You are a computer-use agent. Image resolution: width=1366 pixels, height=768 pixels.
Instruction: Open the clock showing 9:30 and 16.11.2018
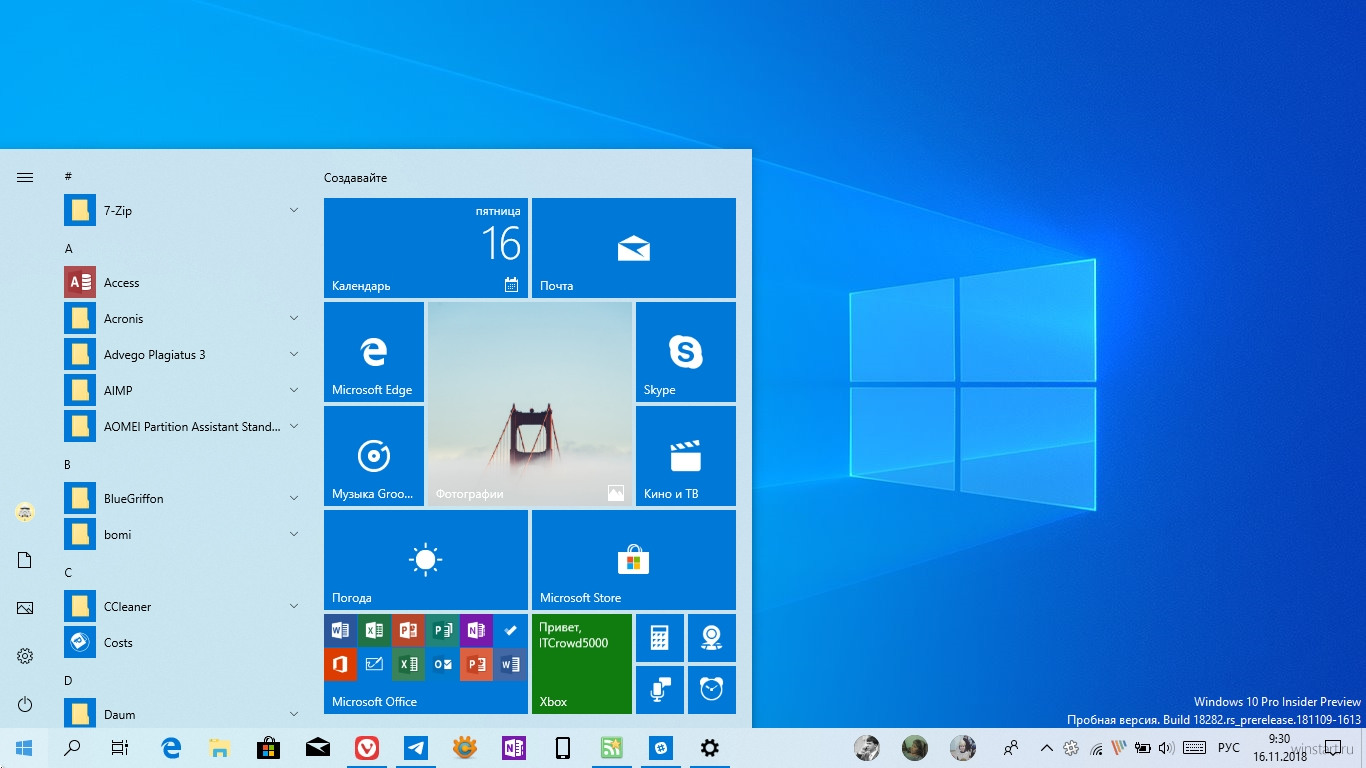[x=1280, y=748]
